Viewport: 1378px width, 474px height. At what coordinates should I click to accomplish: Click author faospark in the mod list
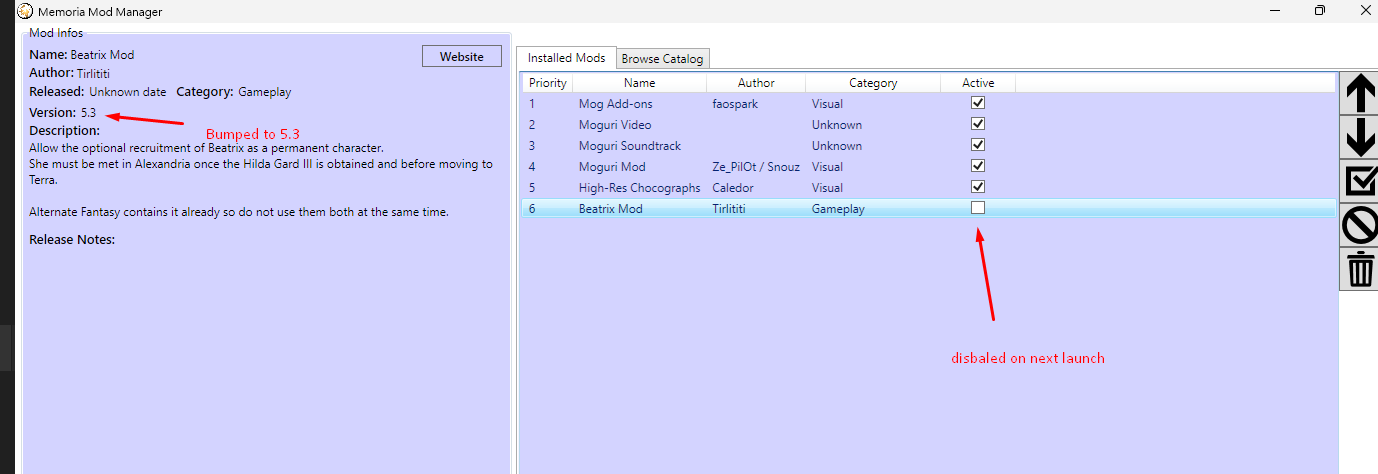tap(735, 104)
